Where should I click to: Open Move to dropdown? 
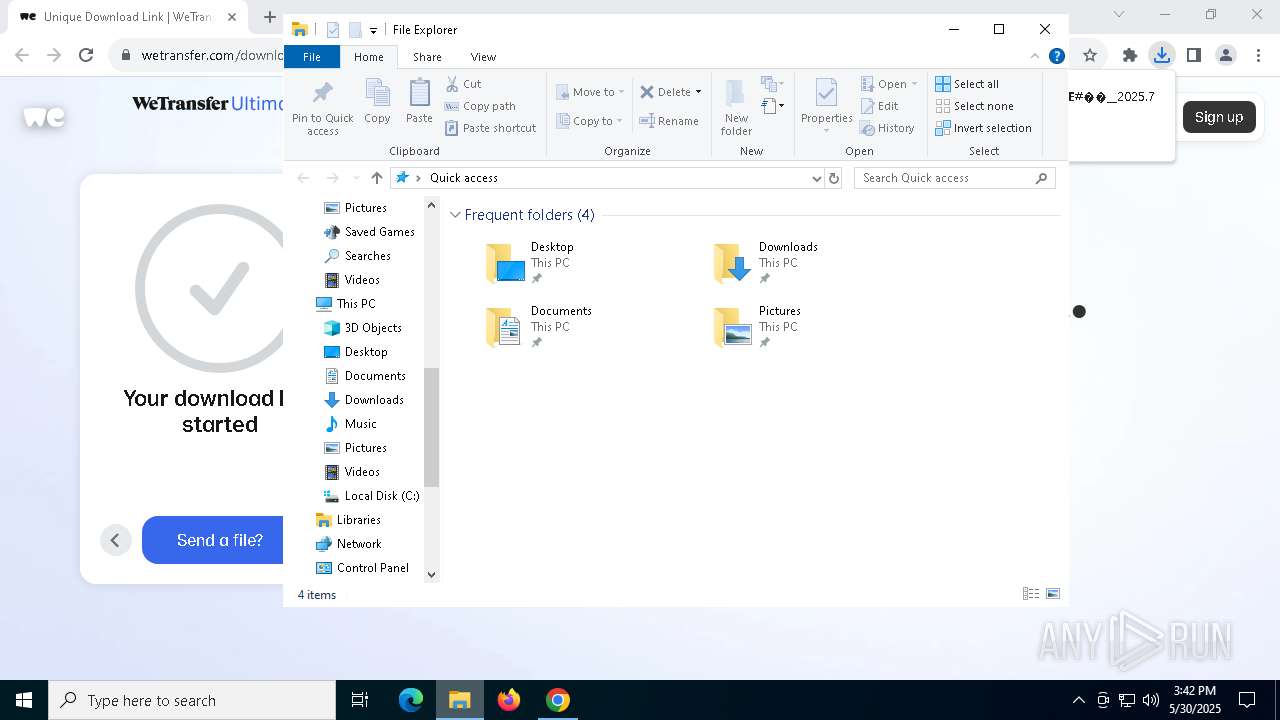coord(591,92)
